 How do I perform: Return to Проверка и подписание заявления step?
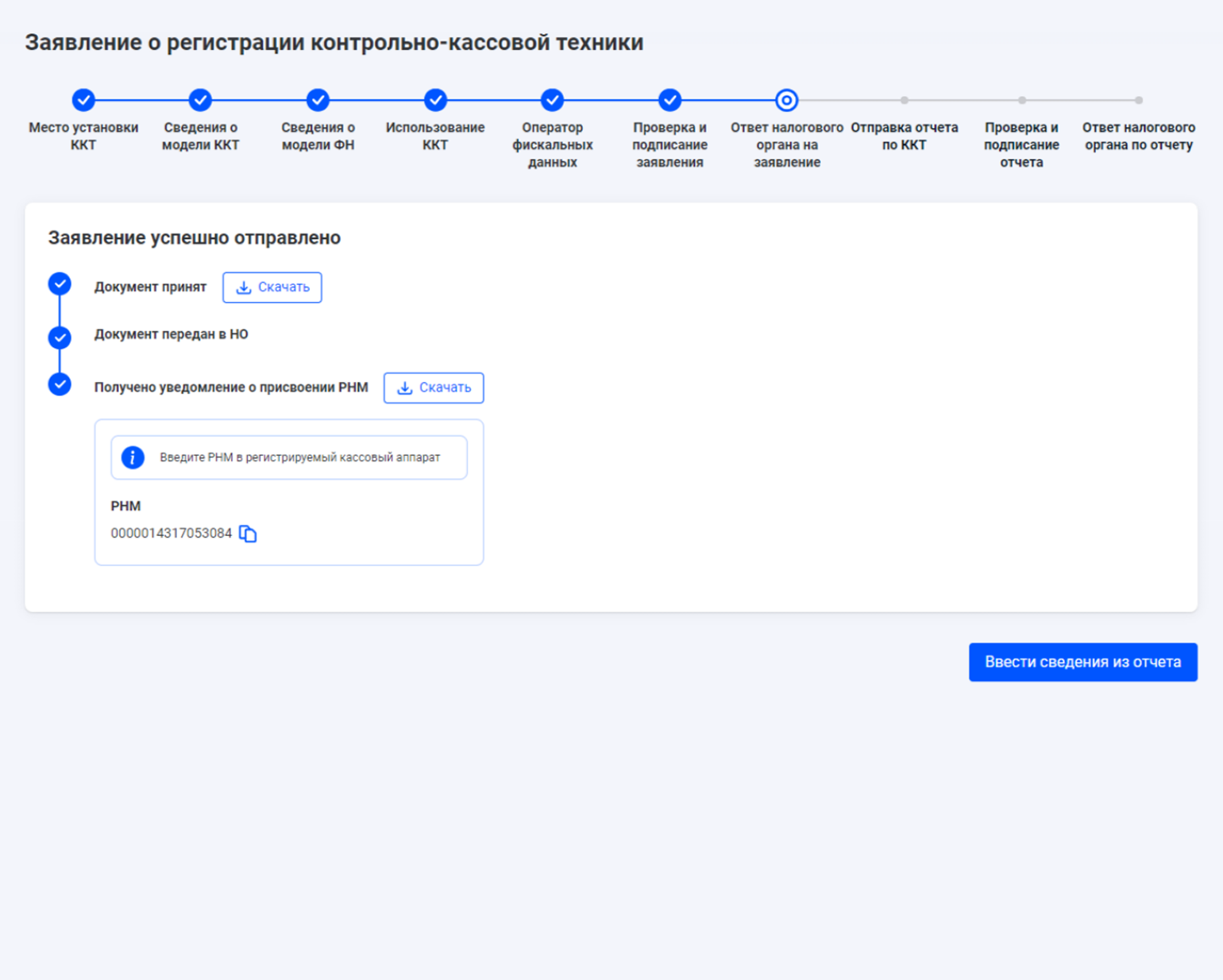pos(669,100)
